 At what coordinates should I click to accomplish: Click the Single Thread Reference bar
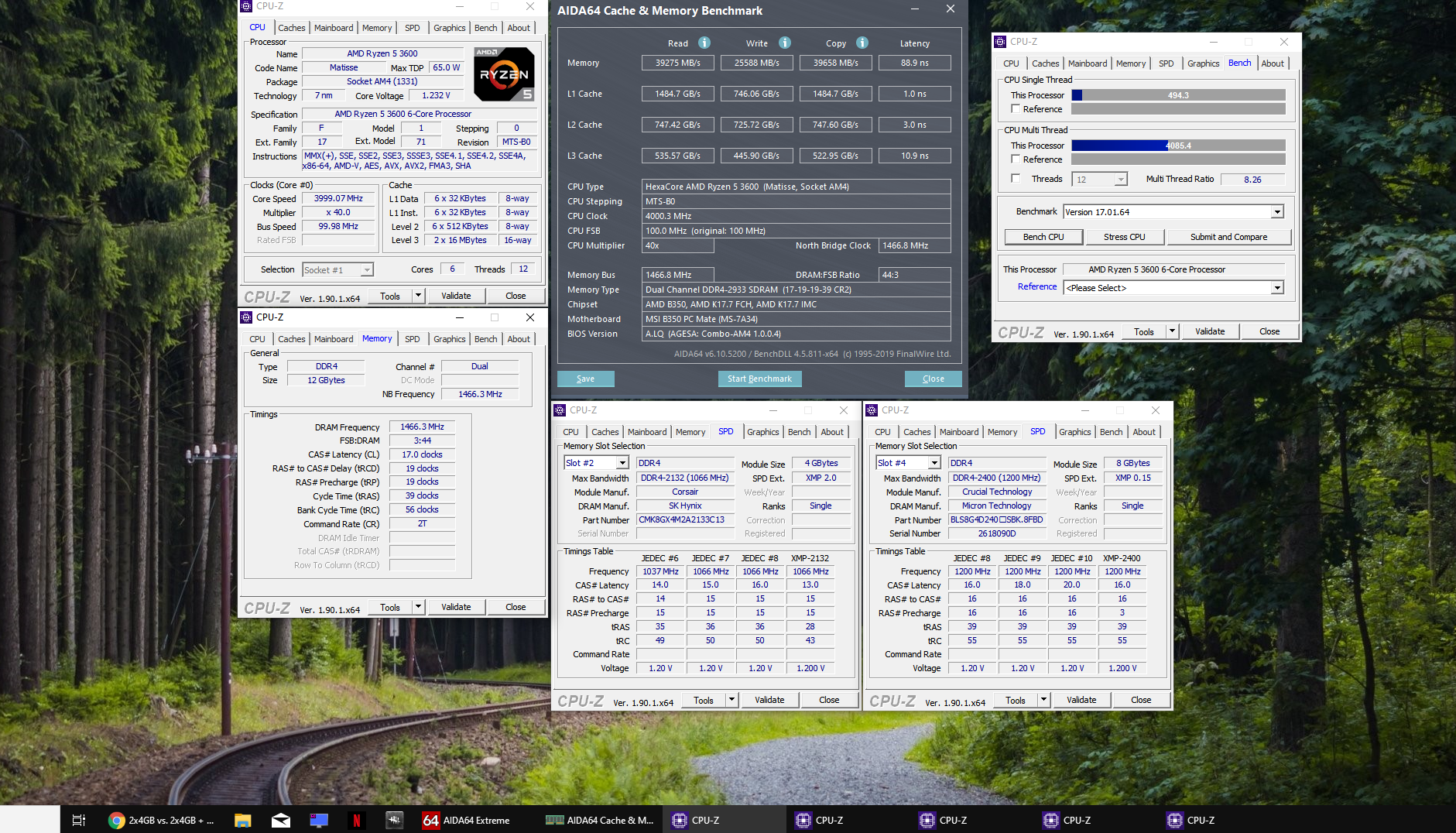1178,109
